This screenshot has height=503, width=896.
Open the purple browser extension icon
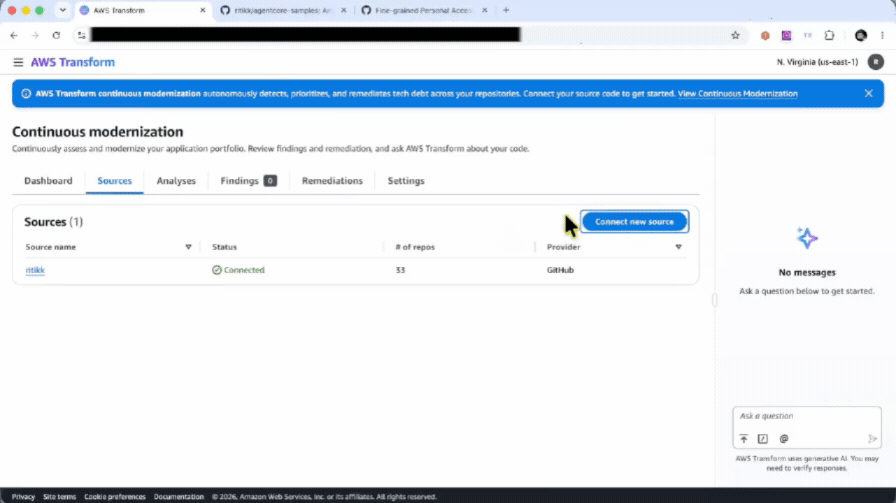(x=786, y=35)
